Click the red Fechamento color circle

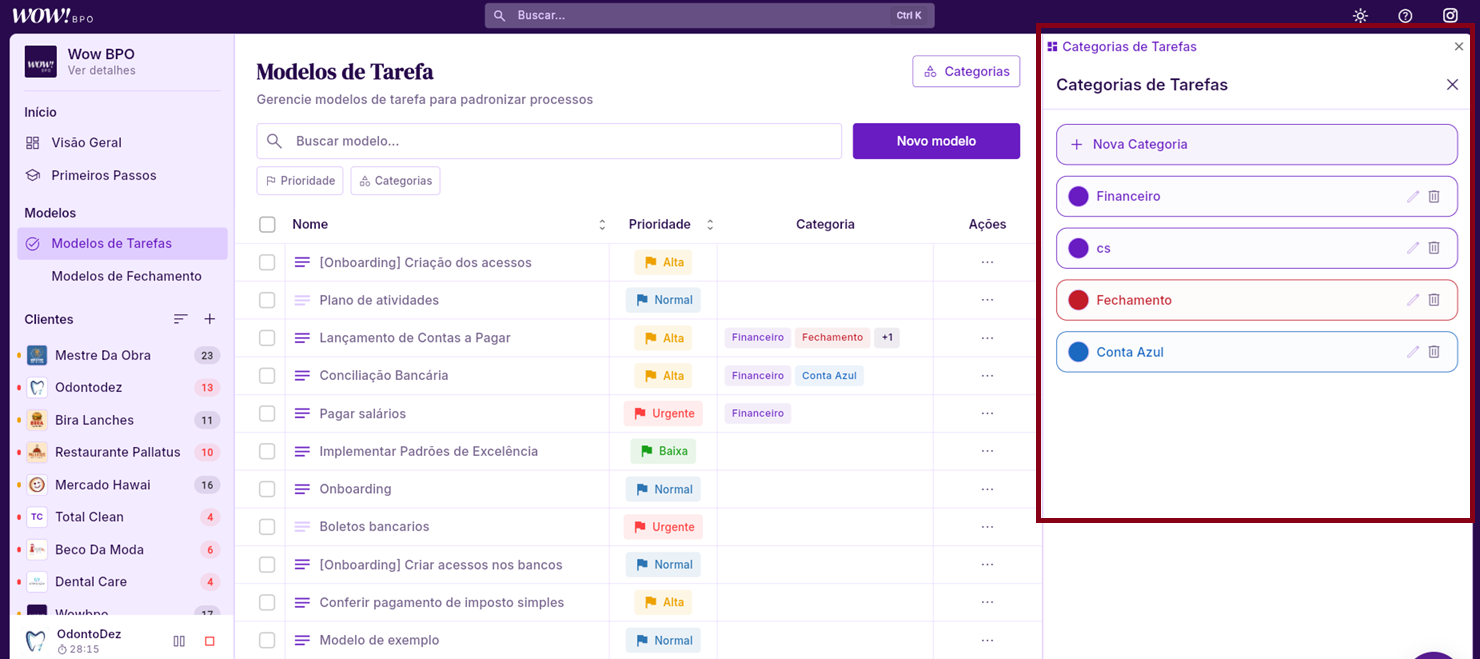pos(1078,300)
